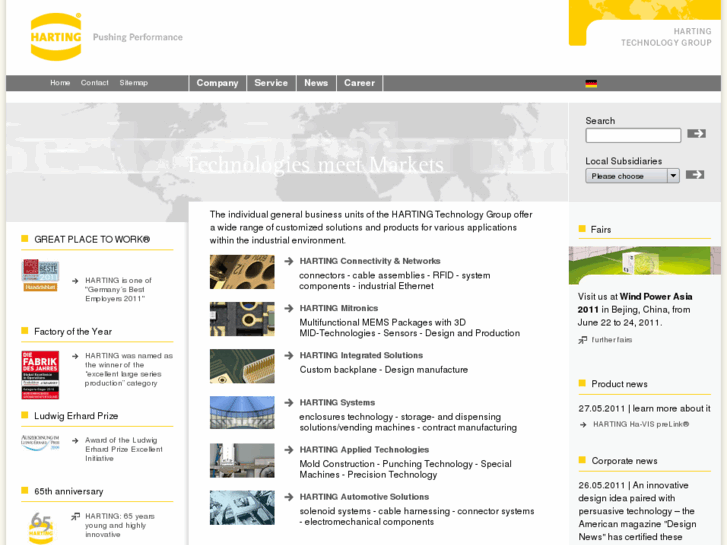Screen dimensions: 727x545
Task: Click the 26.05.2011 corporate news paragraph
Action: (x=638, y=511)
